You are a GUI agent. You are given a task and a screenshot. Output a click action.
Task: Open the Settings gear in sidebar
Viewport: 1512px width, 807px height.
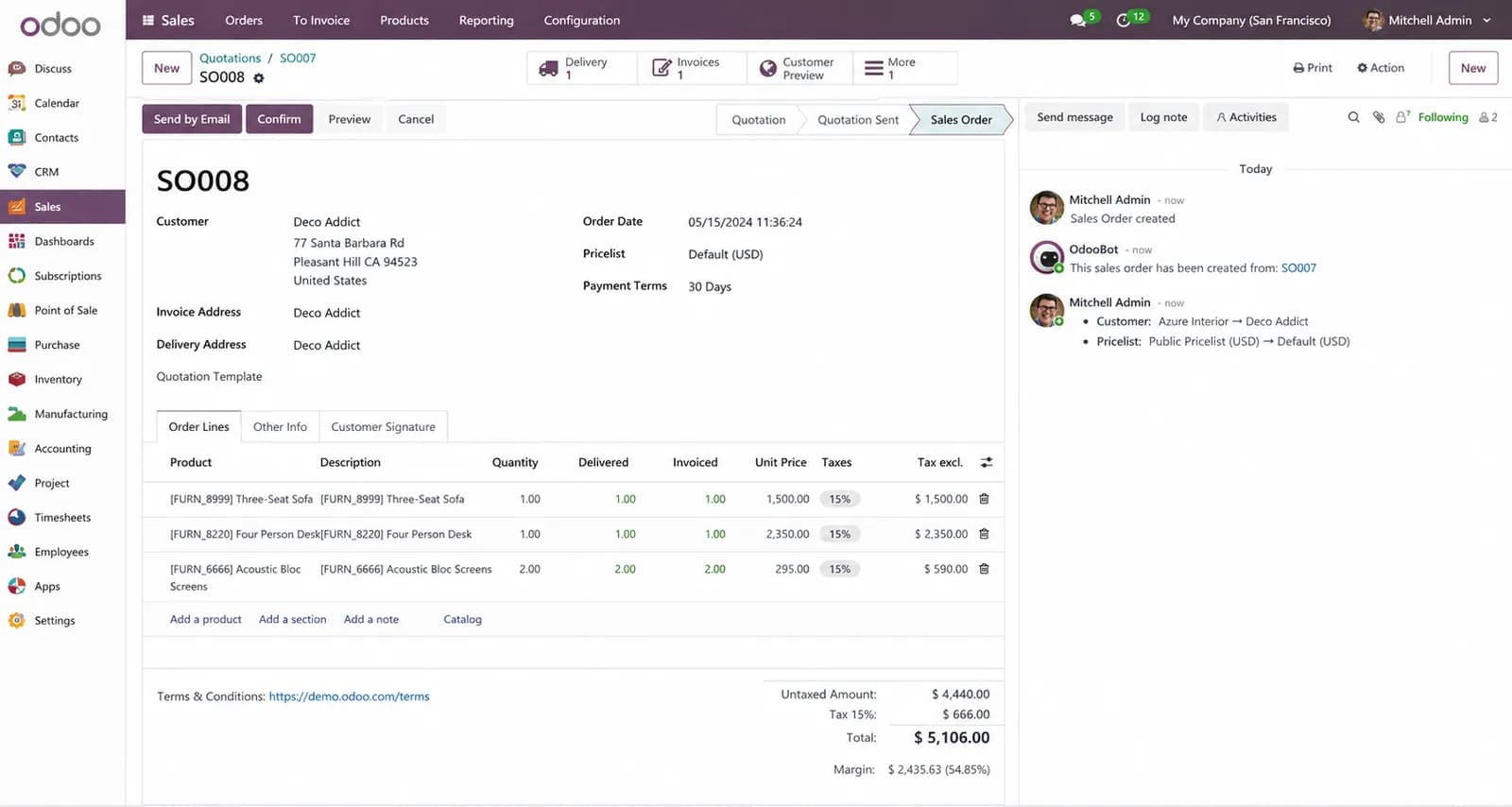17,621
